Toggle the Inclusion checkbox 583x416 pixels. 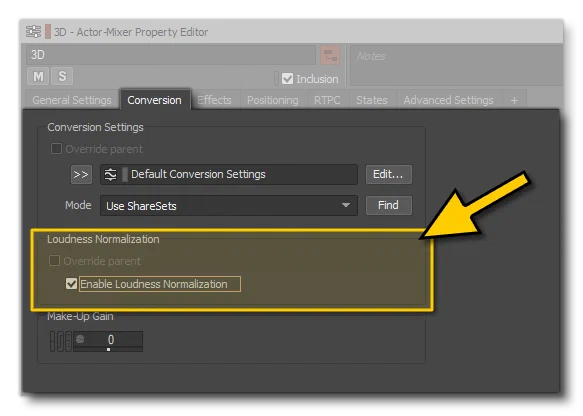[287, 79]
